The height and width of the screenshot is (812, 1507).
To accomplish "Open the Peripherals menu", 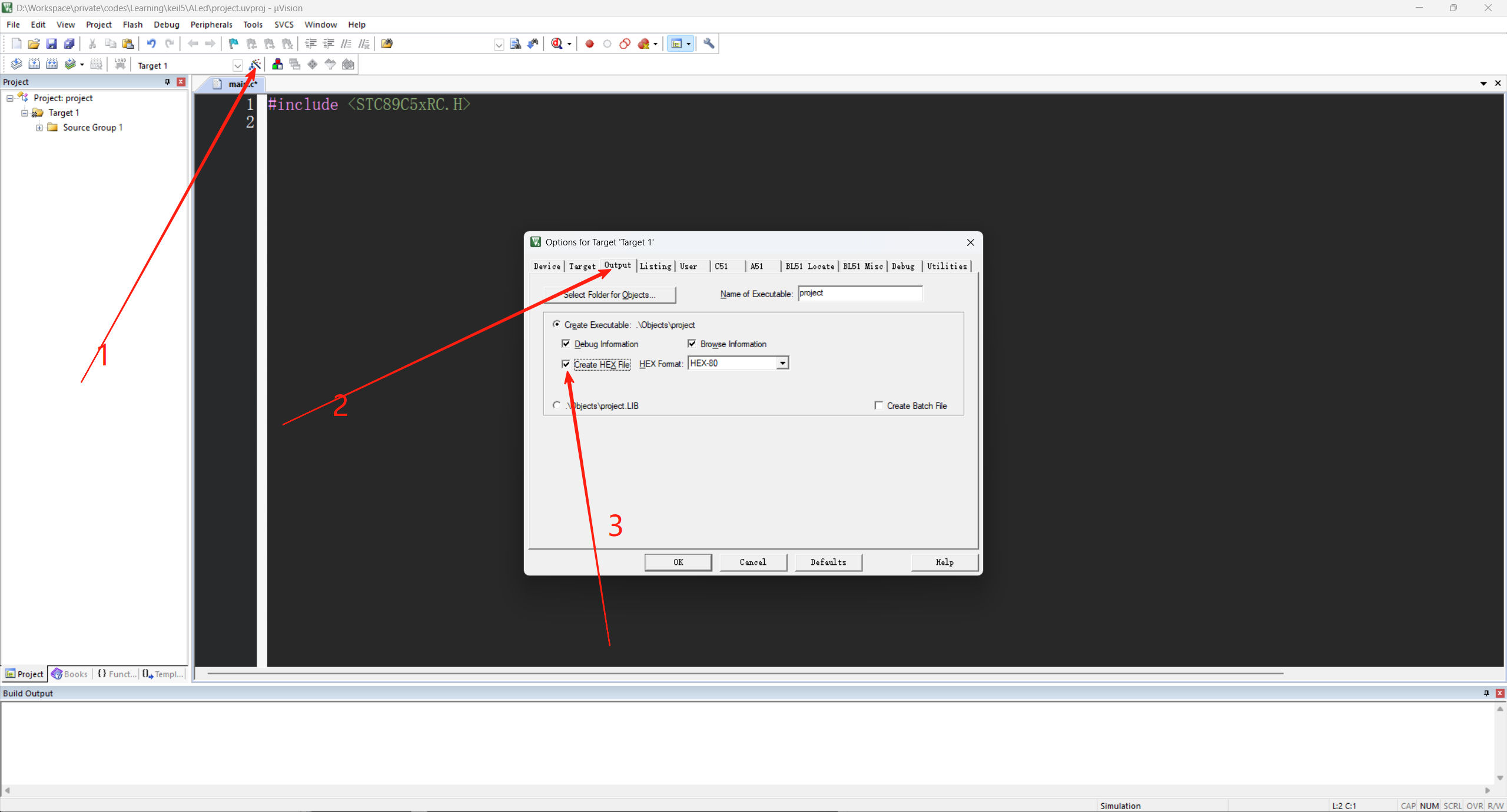I will (211, 25).
